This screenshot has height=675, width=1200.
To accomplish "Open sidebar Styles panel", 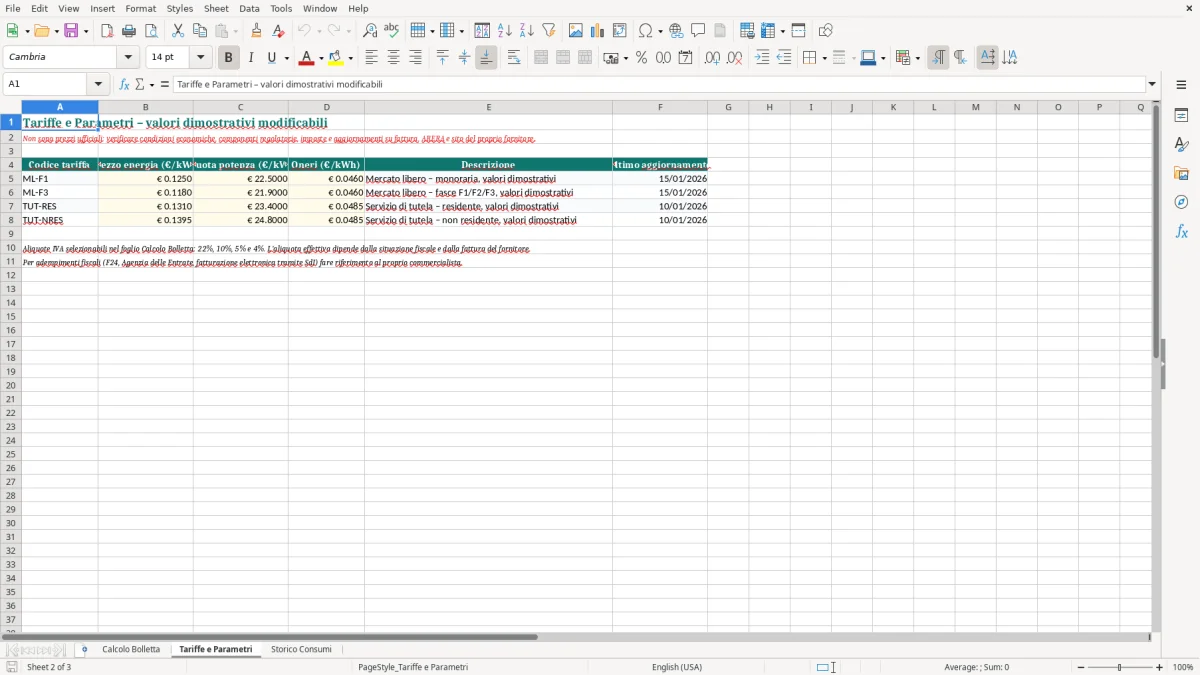I will point(1181,144).
